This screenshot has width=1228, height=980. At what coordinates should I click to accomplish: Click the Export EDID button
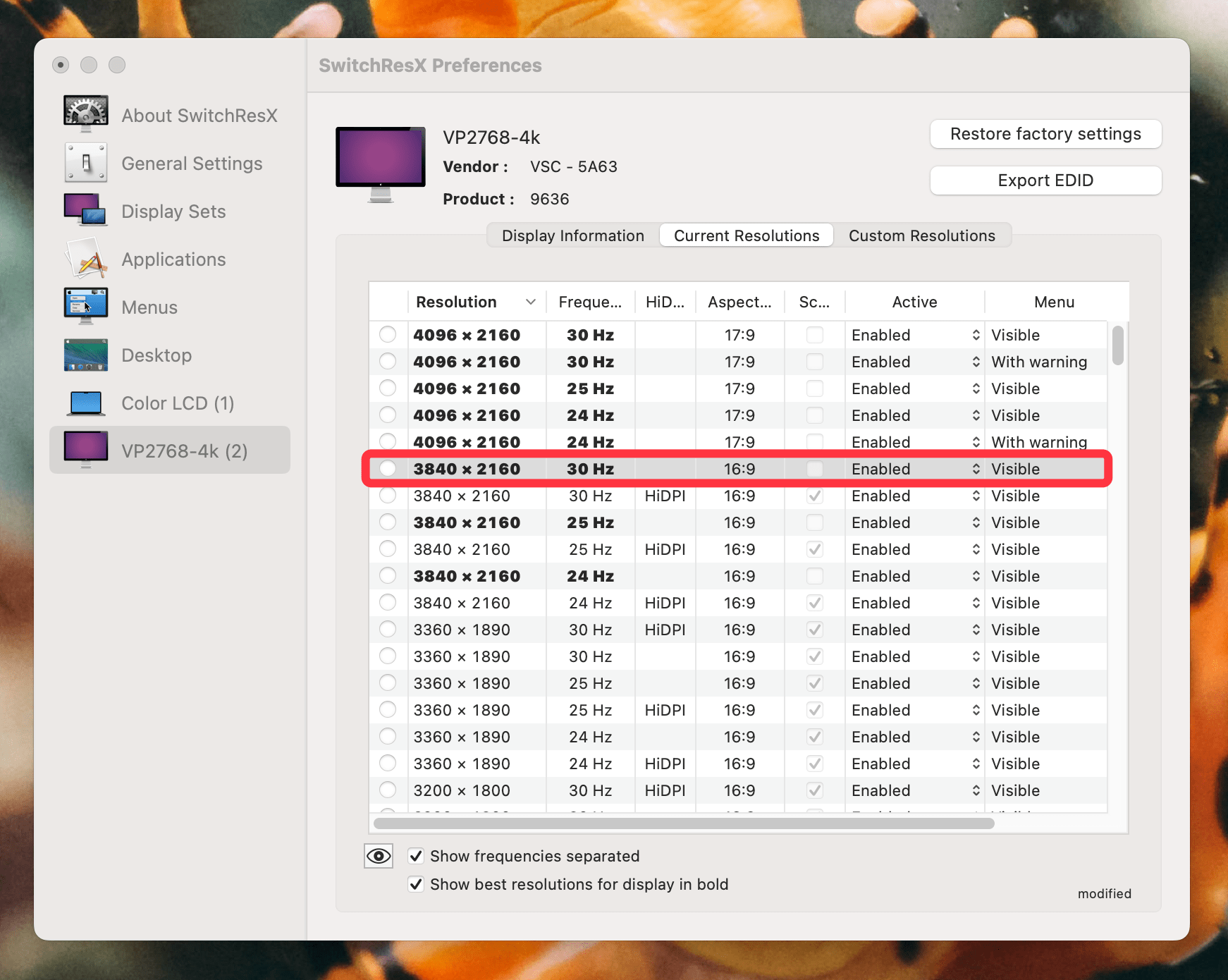(x=1045, y=180)
